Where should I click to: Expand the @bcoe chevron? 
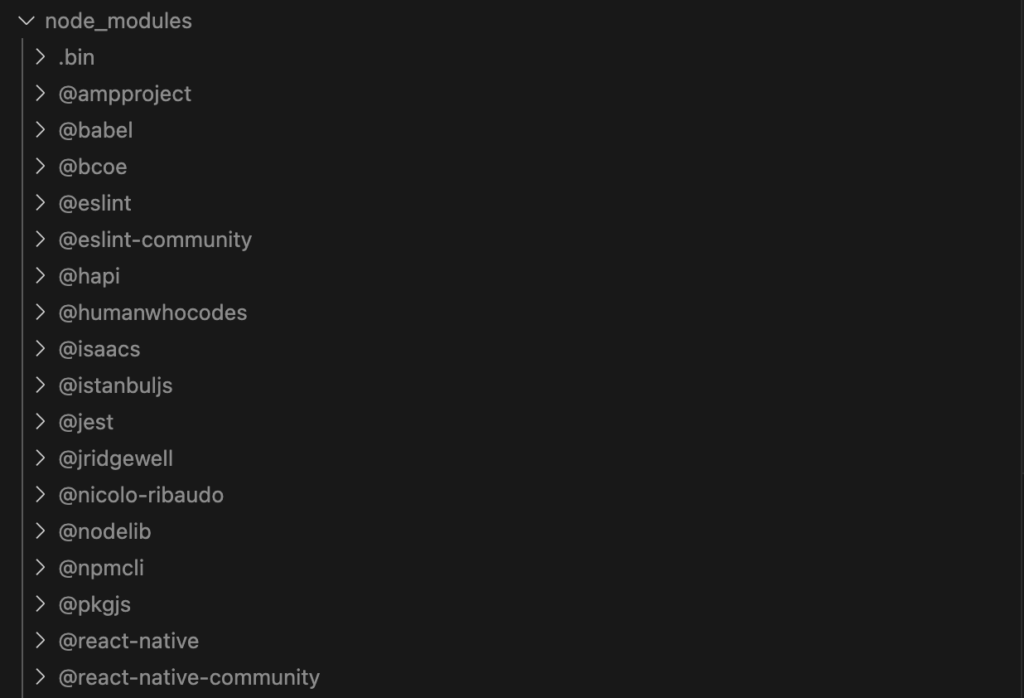[x=40, y=167]
